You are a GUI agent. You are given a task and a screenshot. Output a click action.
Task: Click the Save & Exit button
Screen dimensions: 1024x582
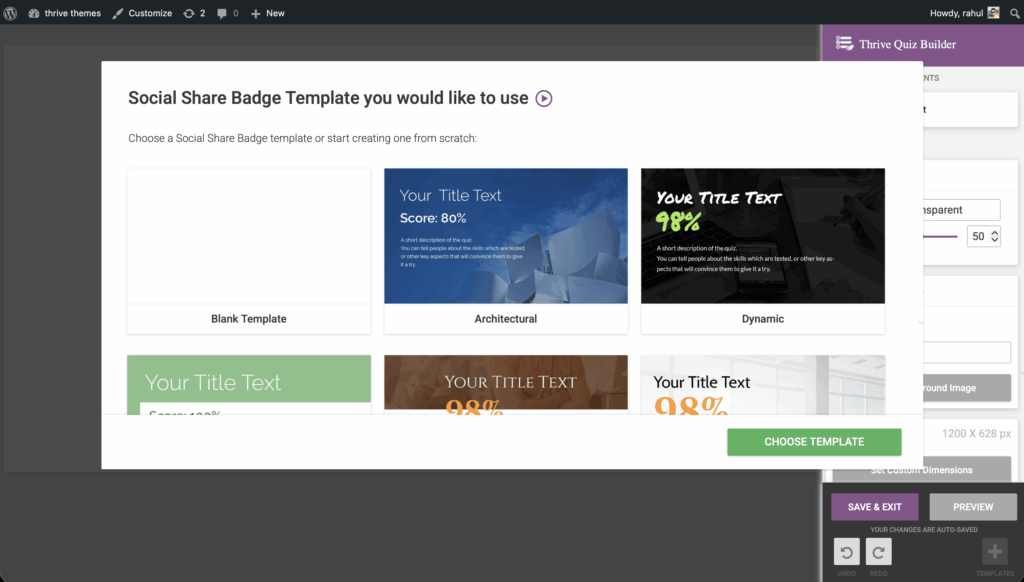(x=874, y=507)
